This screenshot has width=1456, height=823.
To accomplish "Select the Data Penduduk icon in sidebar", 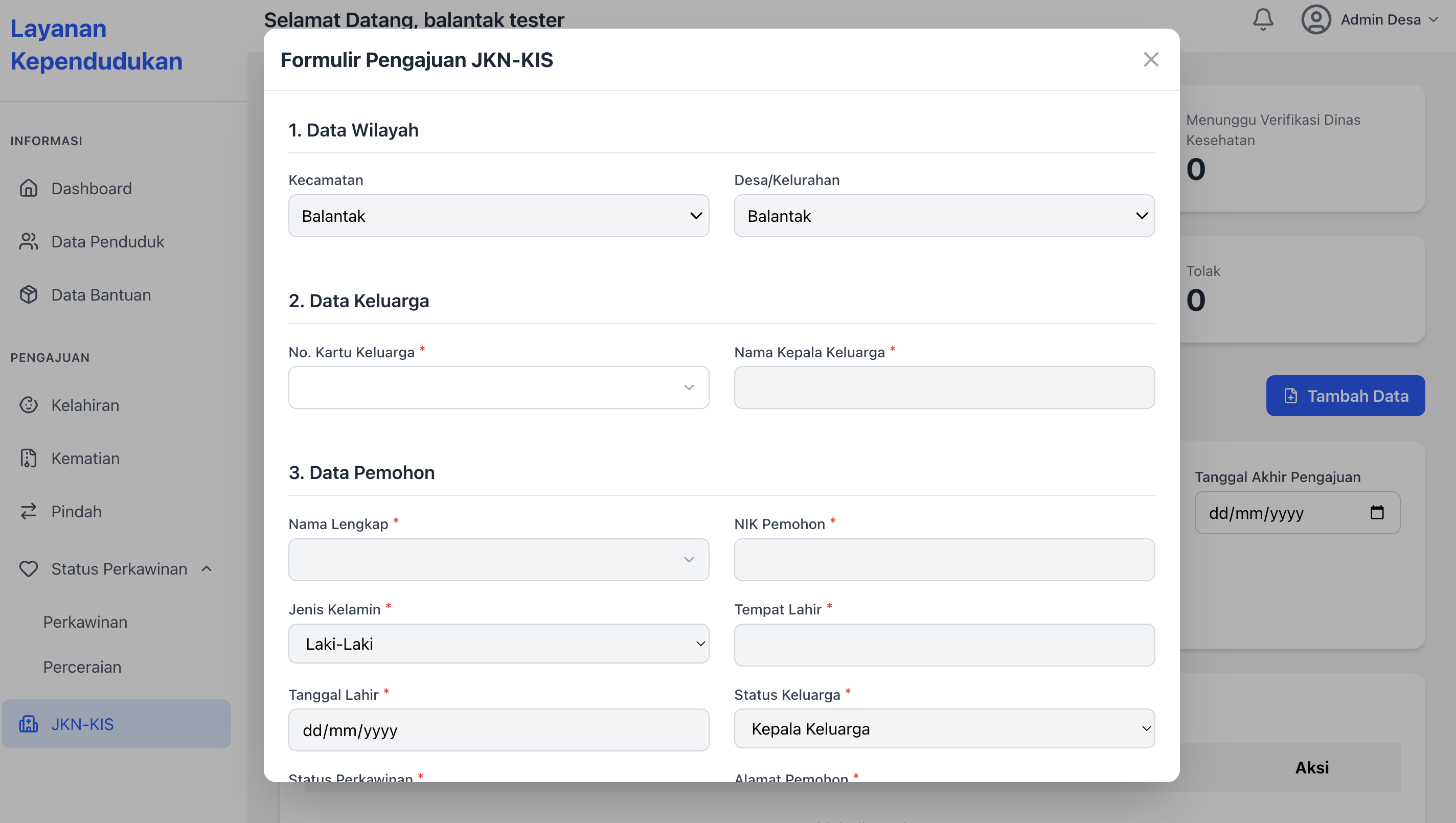I will coord(29,241).
